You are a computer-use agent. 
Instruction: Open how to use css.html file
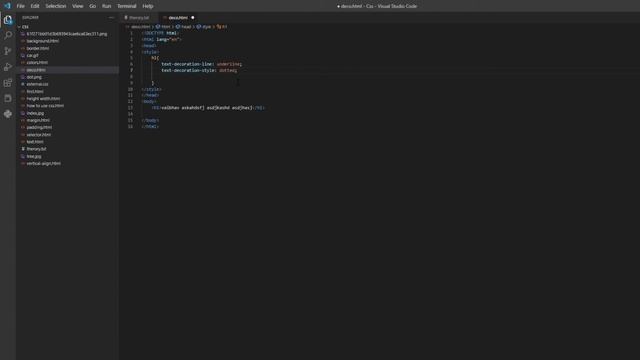tap(45, 106)
